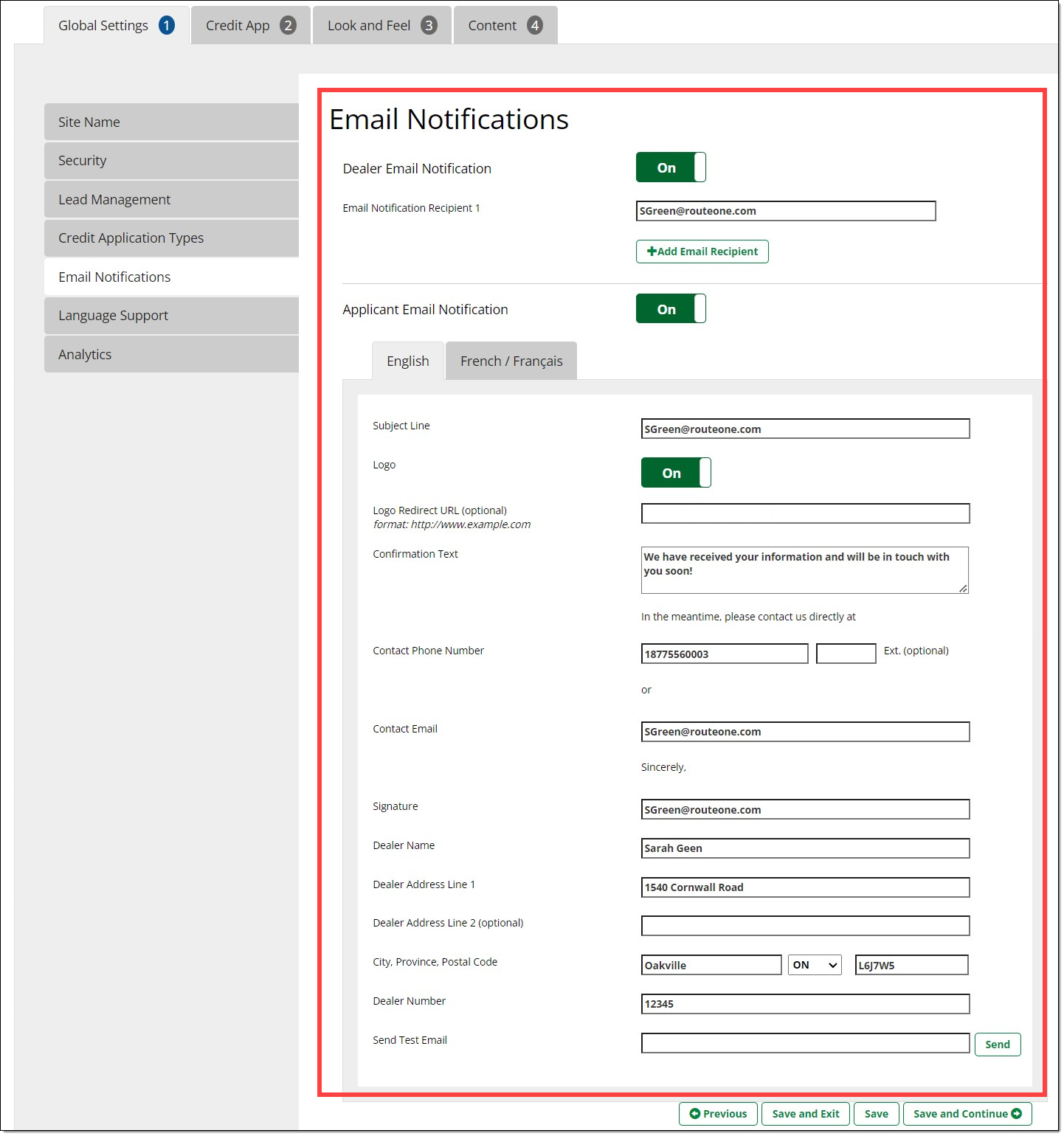1064x1136 pixels.
Task: Disable the Applicant Email Notification switch
Action: click(670, 309)
